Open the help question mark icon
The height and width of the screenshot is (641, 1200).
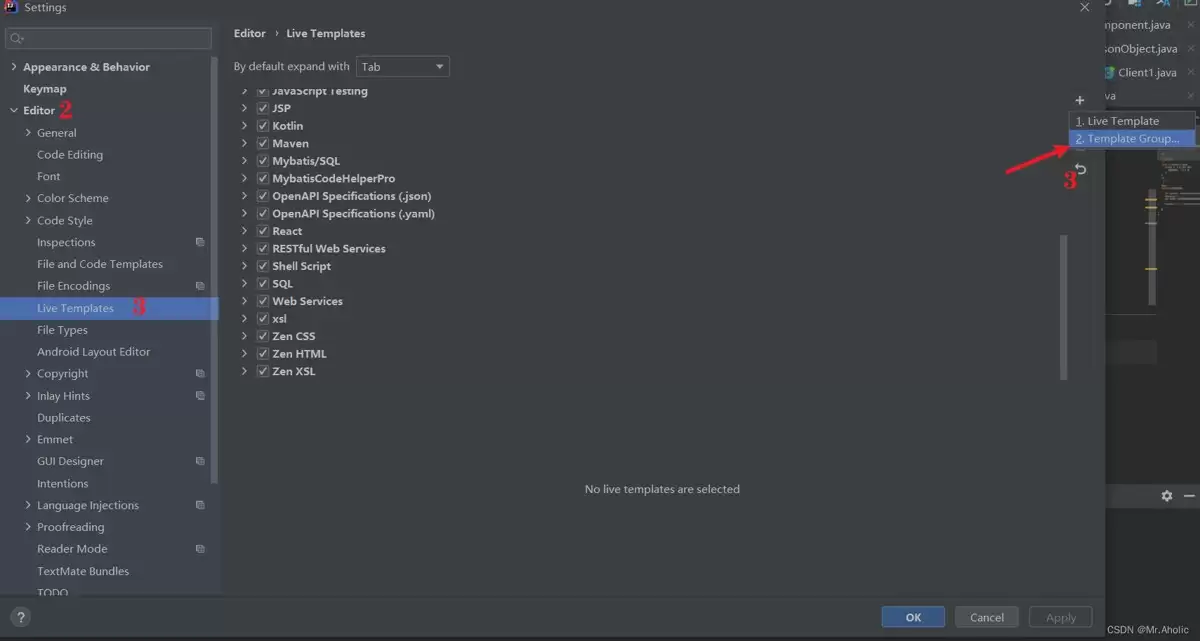[21, 618]
